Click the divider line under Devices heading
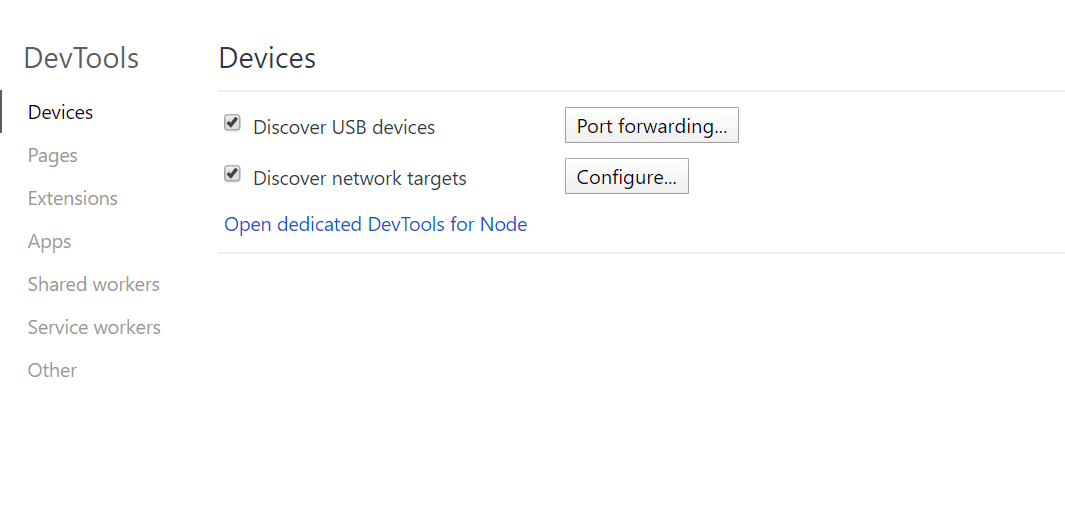 [640, 91]
